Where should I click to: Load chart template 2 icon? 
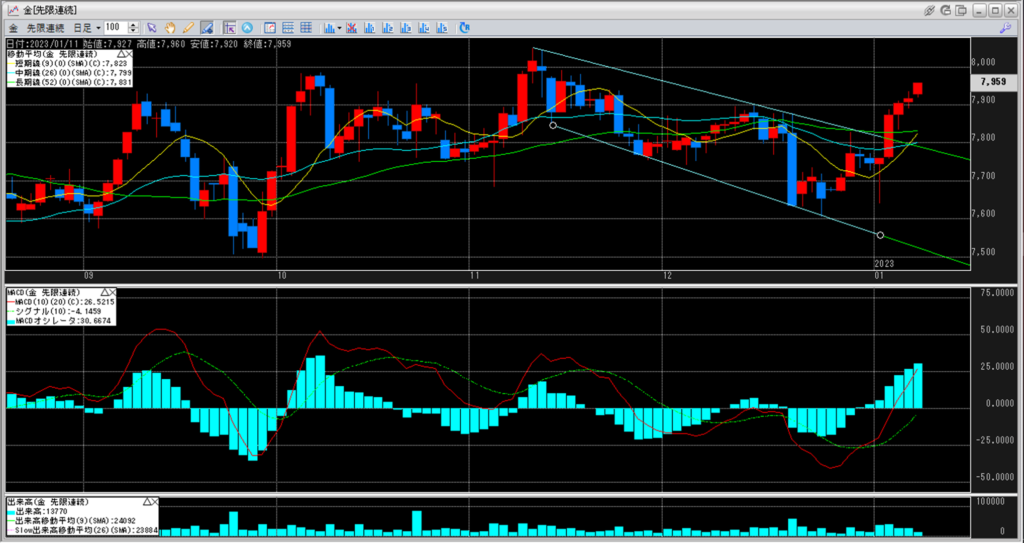[x=388, y=27]
